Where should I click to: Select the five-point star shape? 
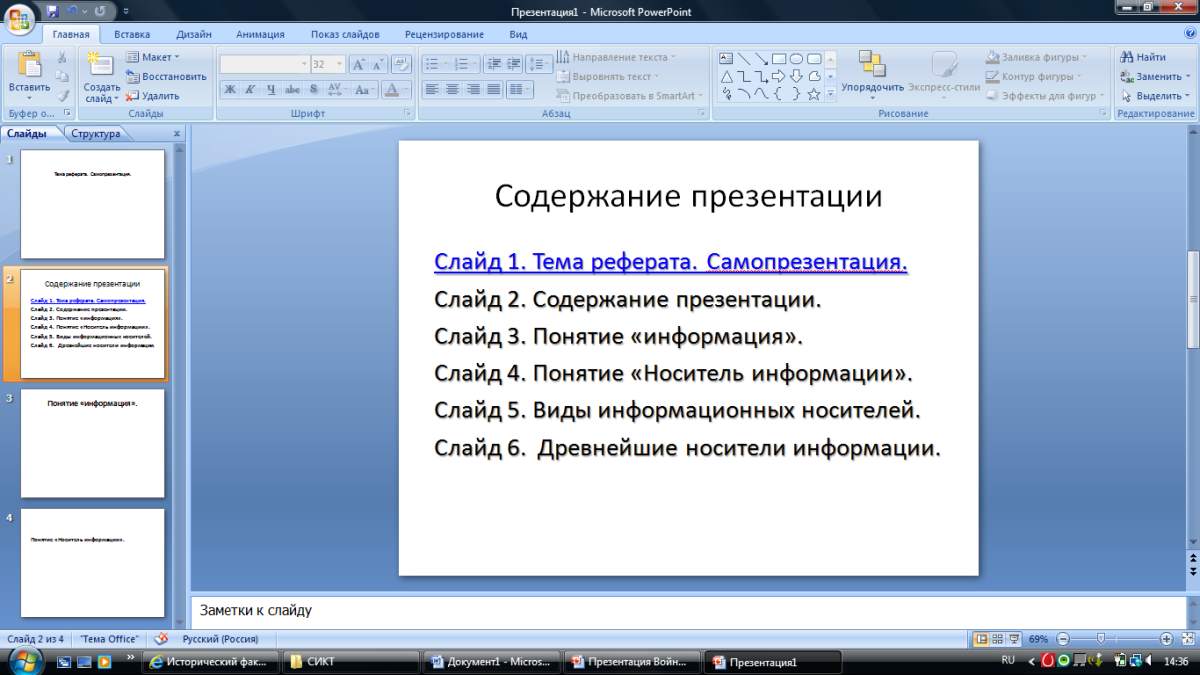(814, 94)
